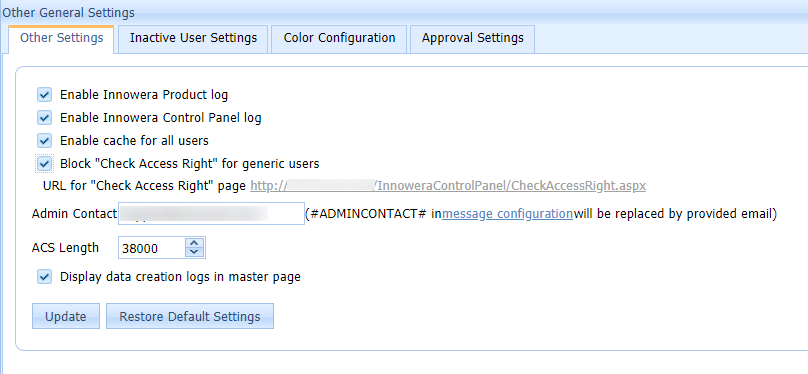
Task: Click the "ACS Length" label
Action: click(x=65, y=248)
